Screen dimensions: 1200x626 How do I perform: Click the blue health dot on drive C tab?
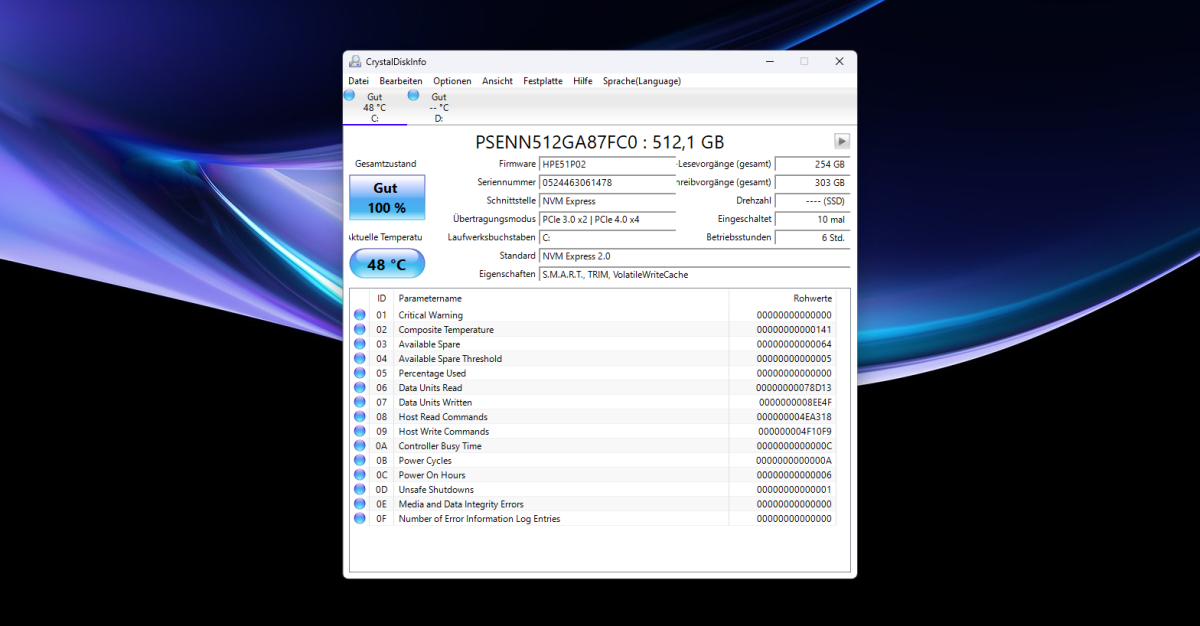pos(350,93)
